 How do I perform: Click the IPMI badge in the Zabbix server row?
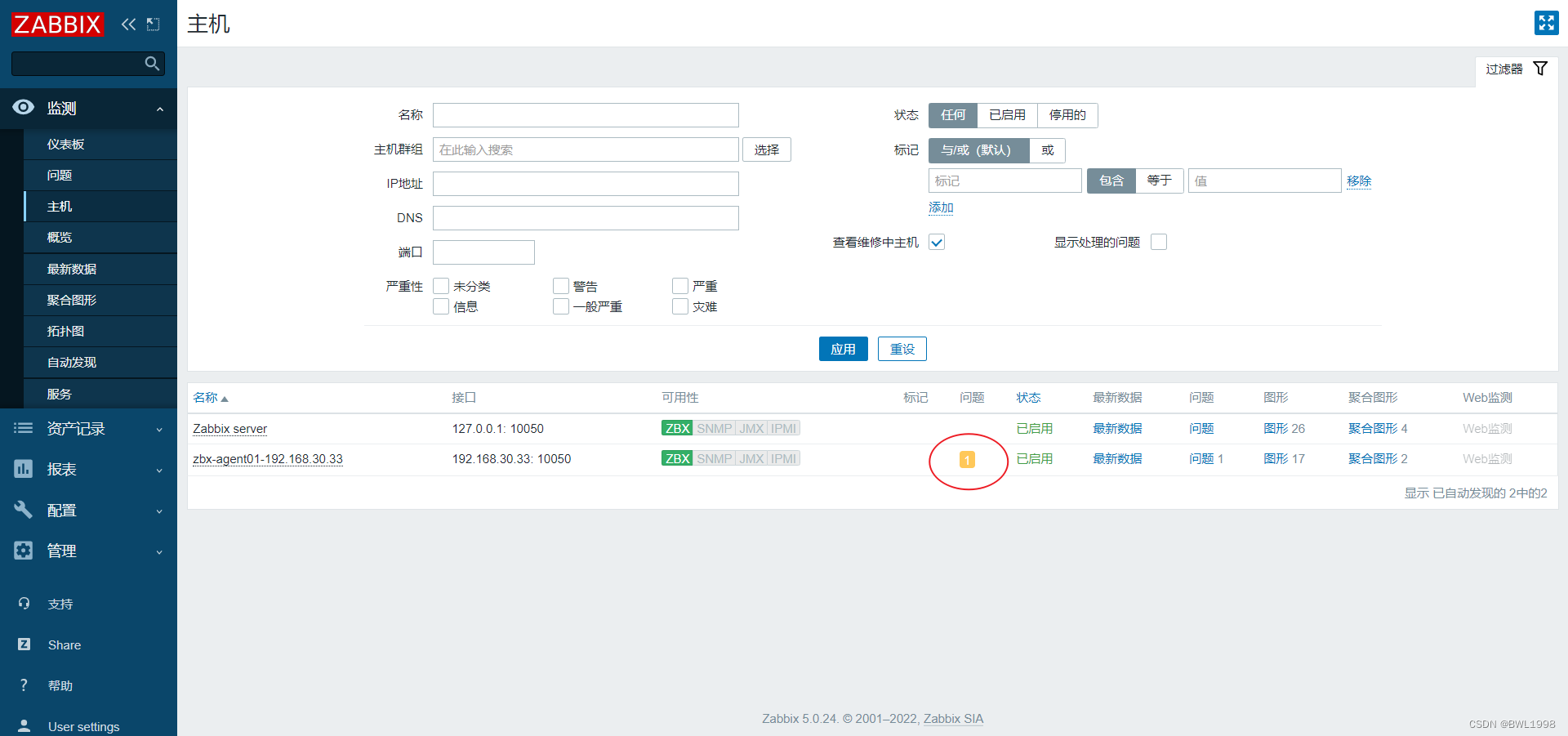pyautogui.click(x=783, y=428)
